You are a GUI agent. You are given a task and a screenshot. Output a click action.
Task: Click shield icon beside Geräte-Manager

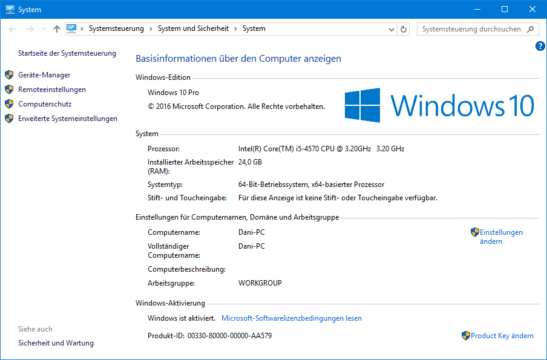(x=9, y=75)
